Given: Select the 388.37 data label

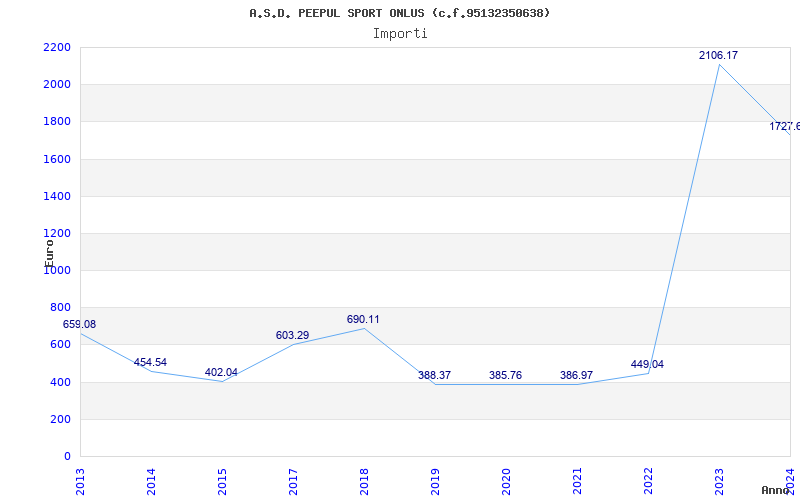Looking at the screenshot, I should point(434,375).
